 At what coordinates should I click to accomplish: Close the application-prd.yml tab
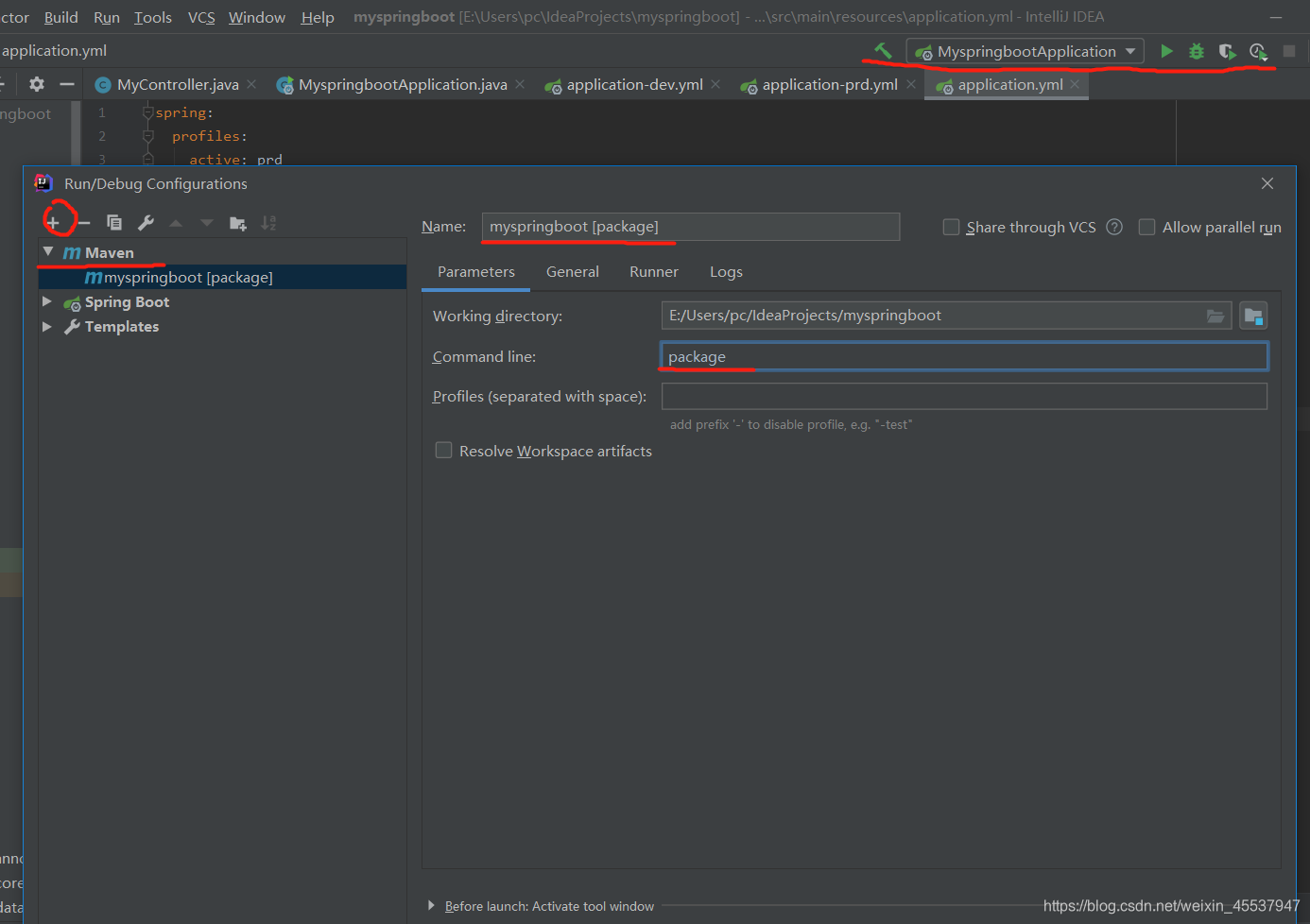pyautogui.click(x=911, y=84)
